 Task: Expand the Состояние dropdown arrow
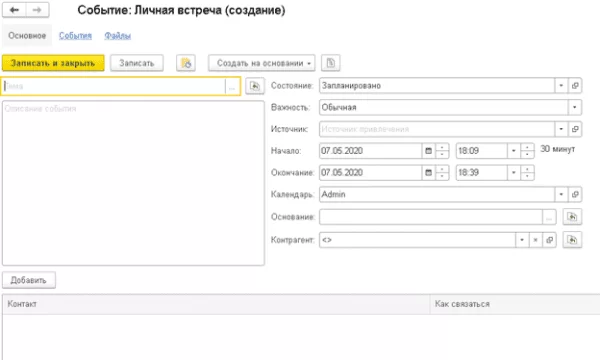561,86
